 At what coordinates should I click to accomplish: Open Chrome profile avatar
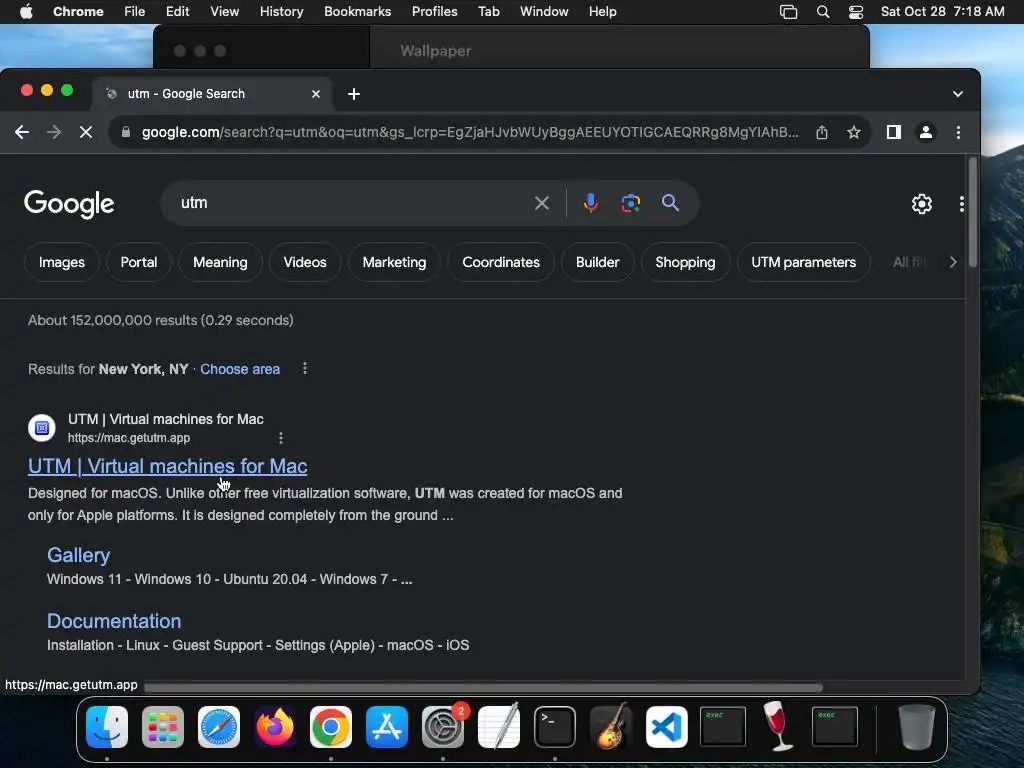(925, 133)
